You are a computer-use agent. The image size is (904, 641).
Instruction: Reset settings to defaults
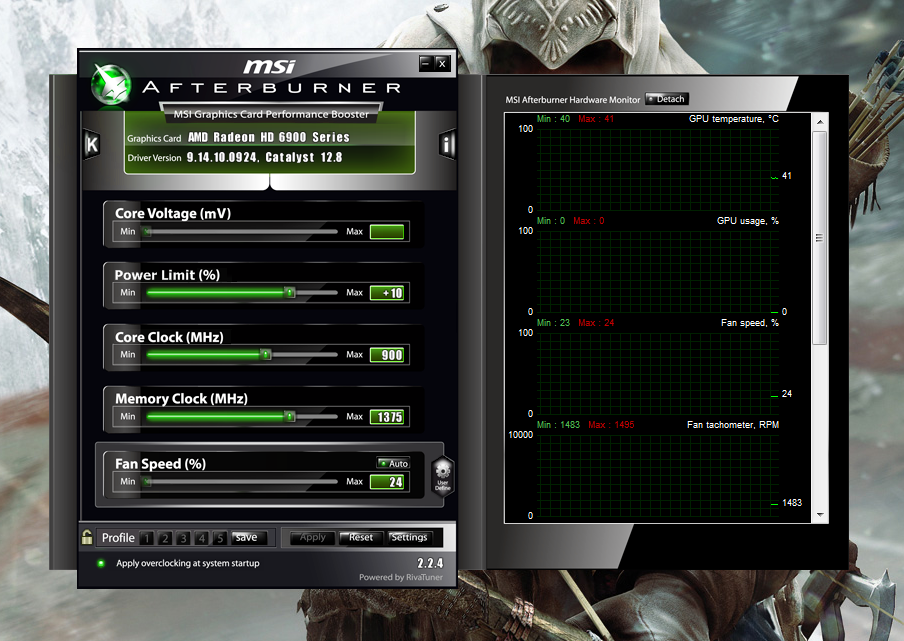361,537
